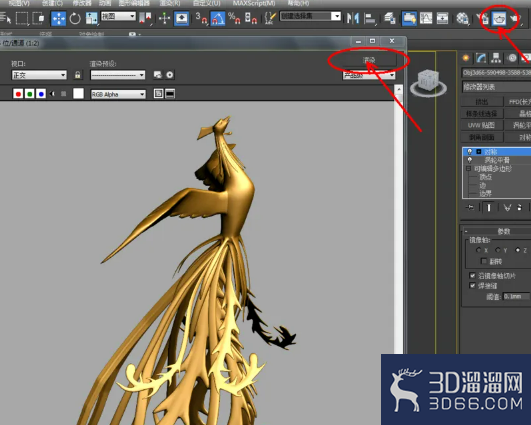Expand the selected top modifier sub-levels
Screen dimensions: 531x425
[479, 151]
